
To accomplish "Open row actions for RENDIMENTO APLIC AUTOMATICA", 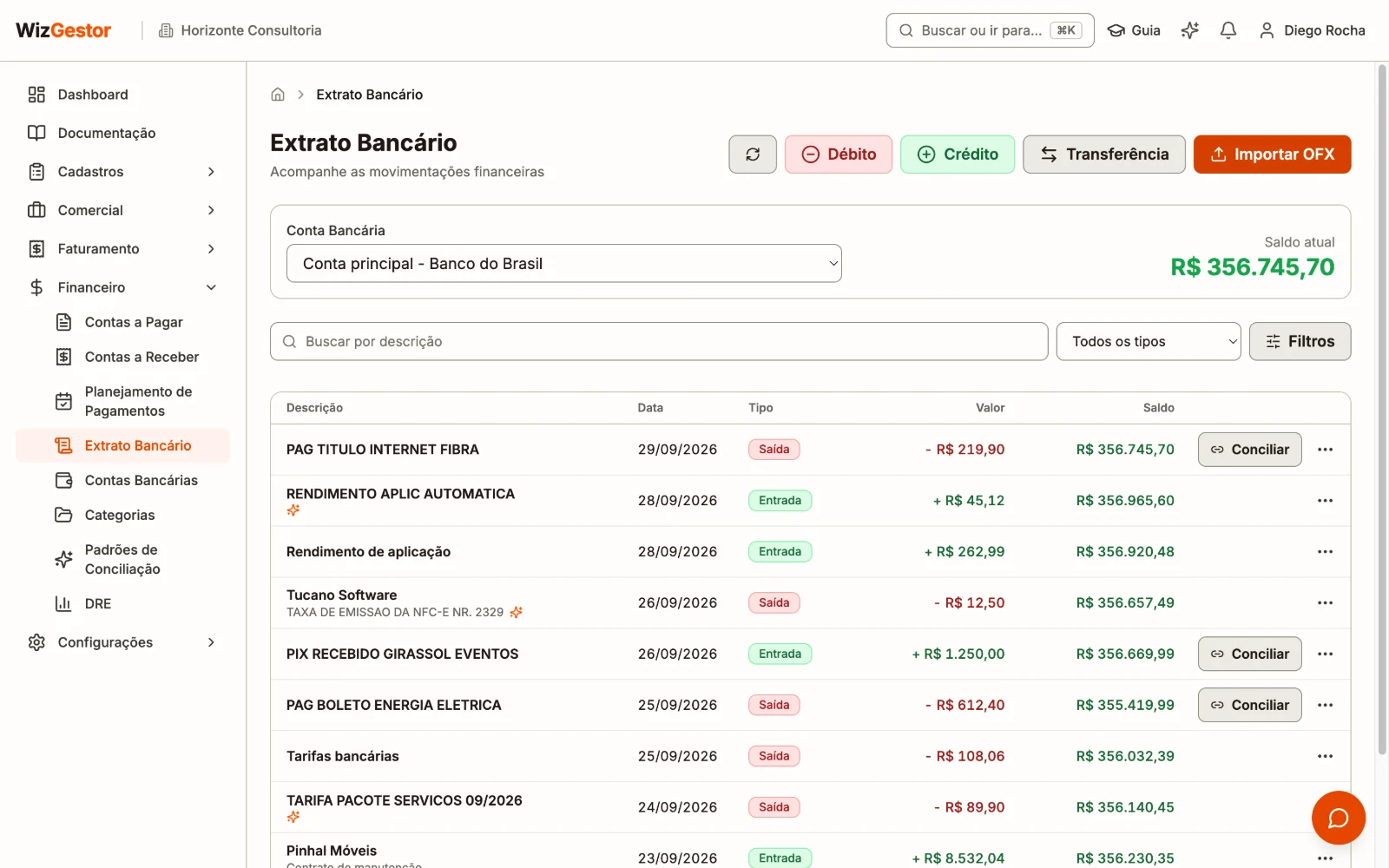I will click(x=1325, y=501).
